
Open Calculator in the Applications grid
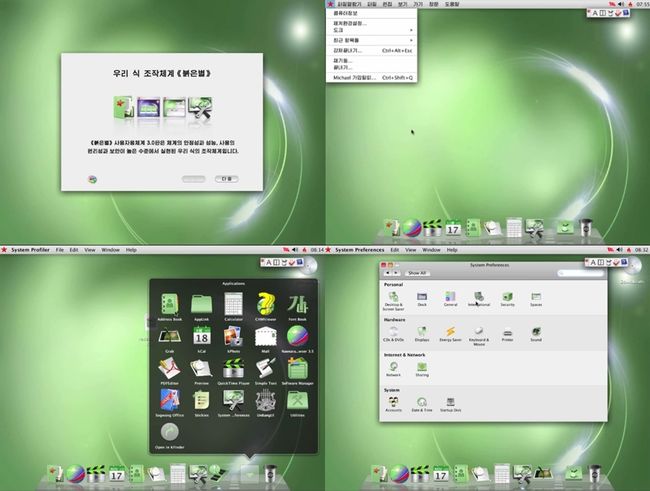pyautogui.click(x=233, y=304)
